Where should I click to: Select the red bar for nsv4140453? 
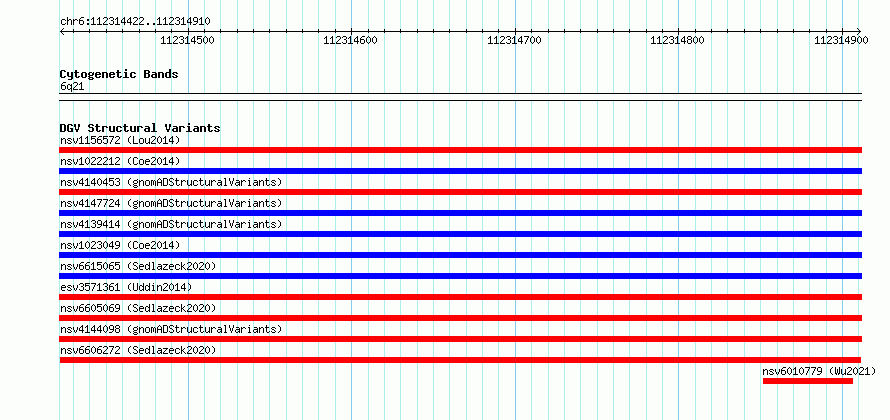(x=461, y=192)
